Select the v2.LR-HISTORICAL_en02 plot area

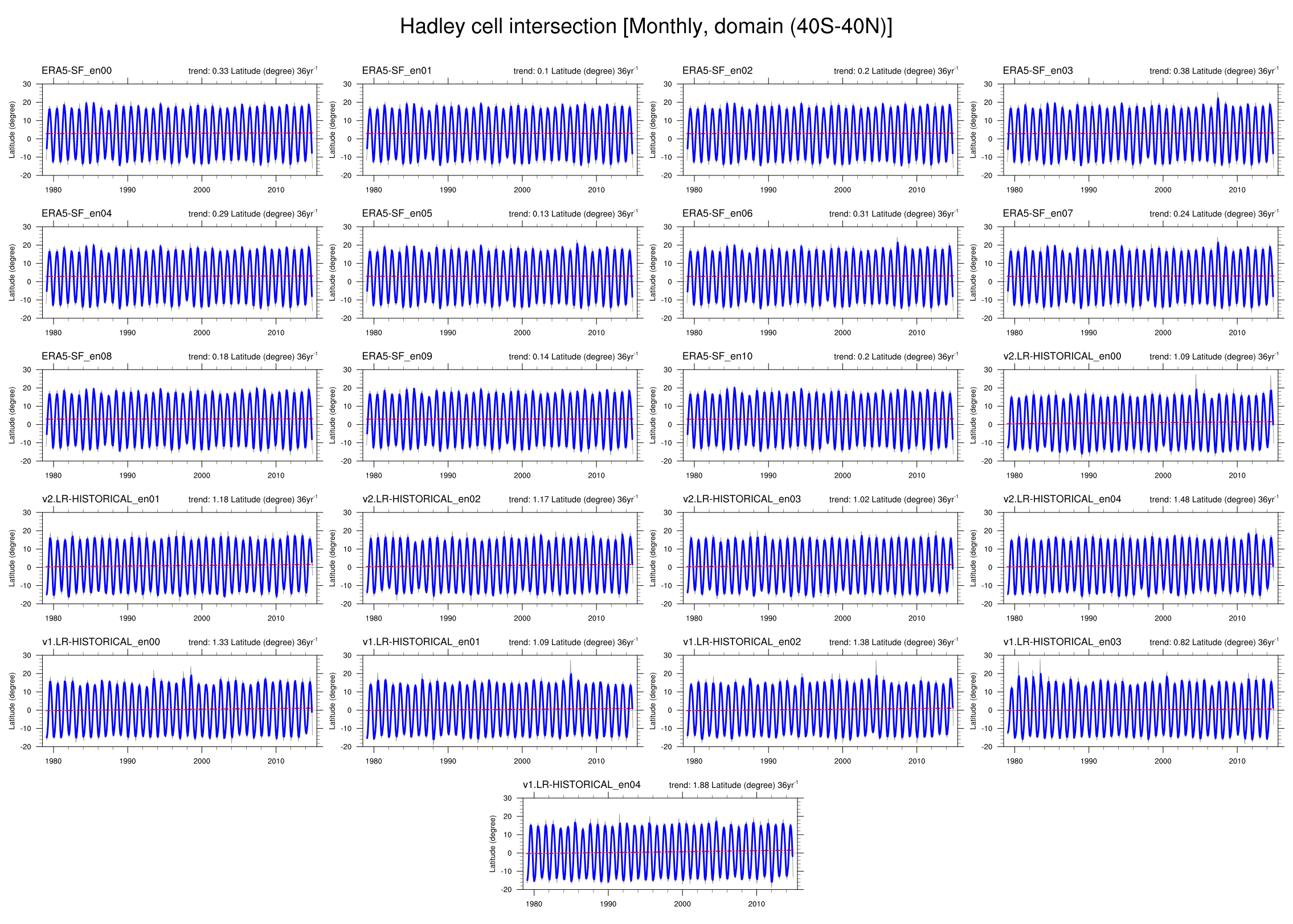500,558
